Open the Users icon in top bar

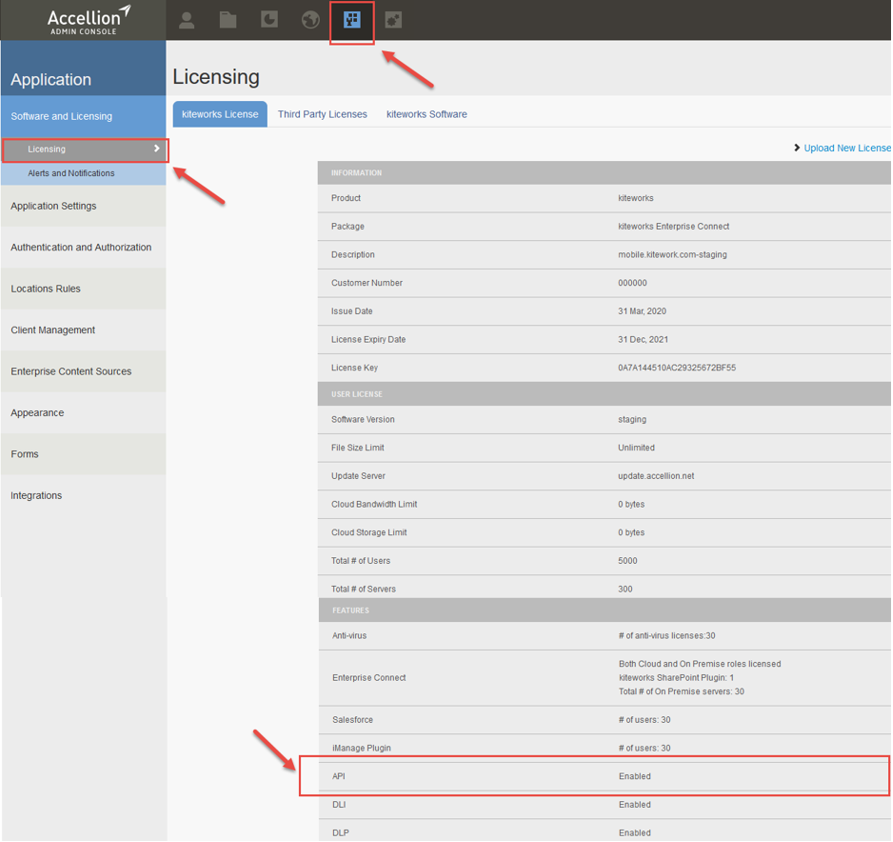click(187, 20)
